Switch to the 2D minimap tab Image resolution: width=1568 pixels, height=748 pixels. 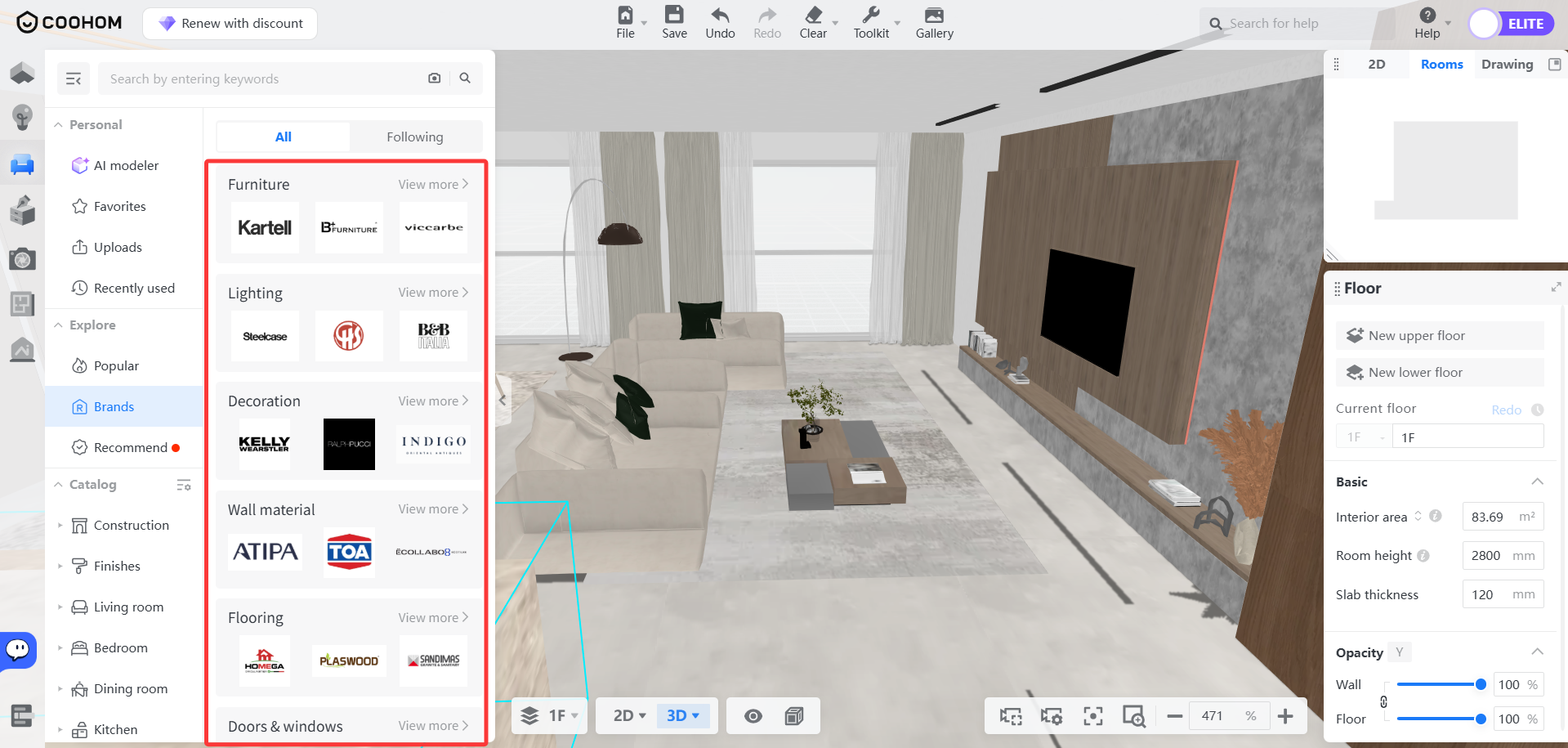[1377, 65]
